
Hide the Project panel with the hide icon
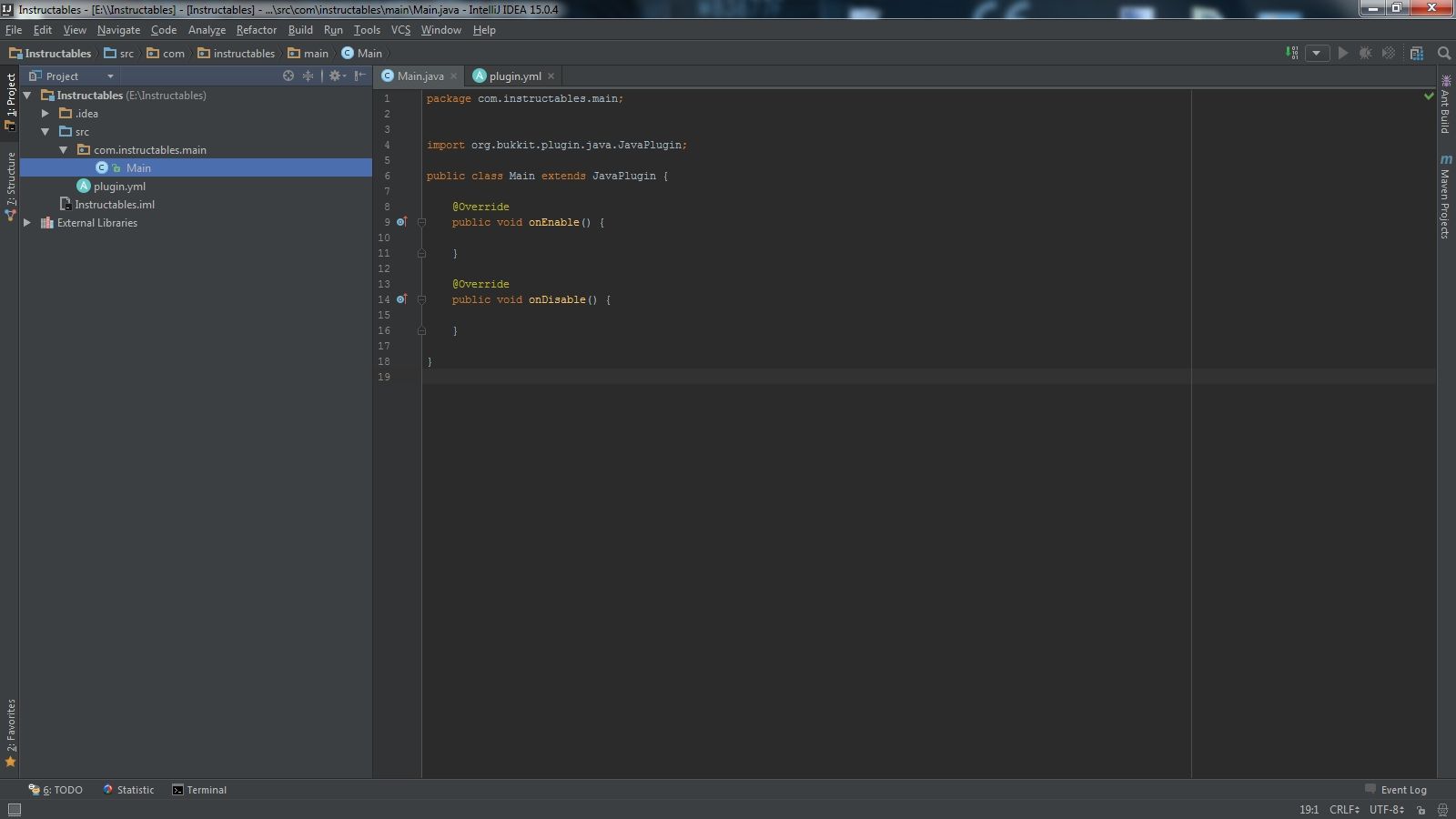360,76
